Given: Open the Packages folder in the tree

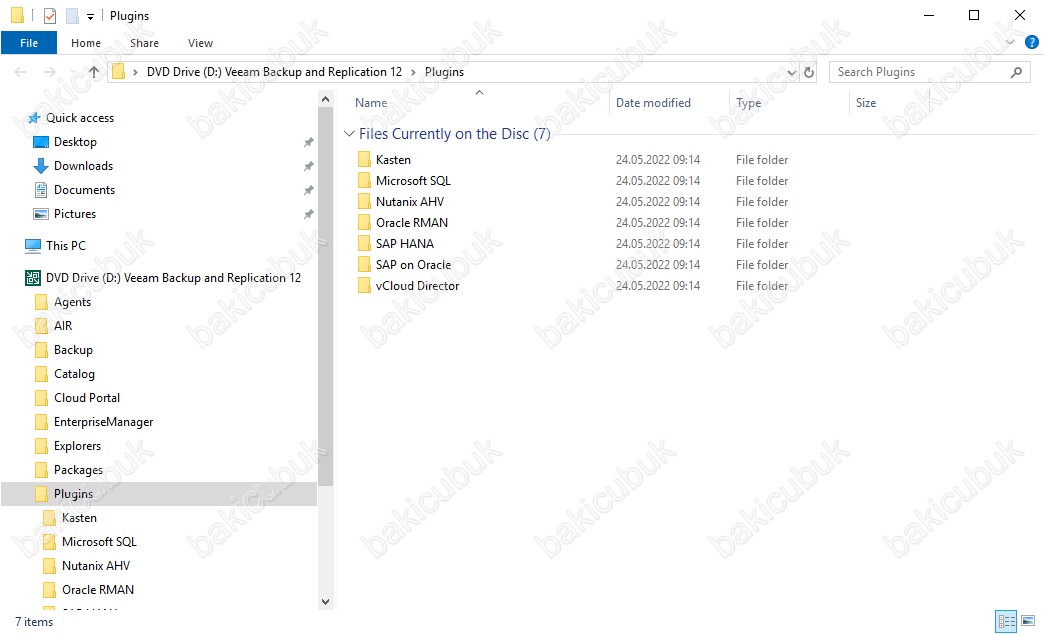Looking at the screenshot, I should 78,470.
